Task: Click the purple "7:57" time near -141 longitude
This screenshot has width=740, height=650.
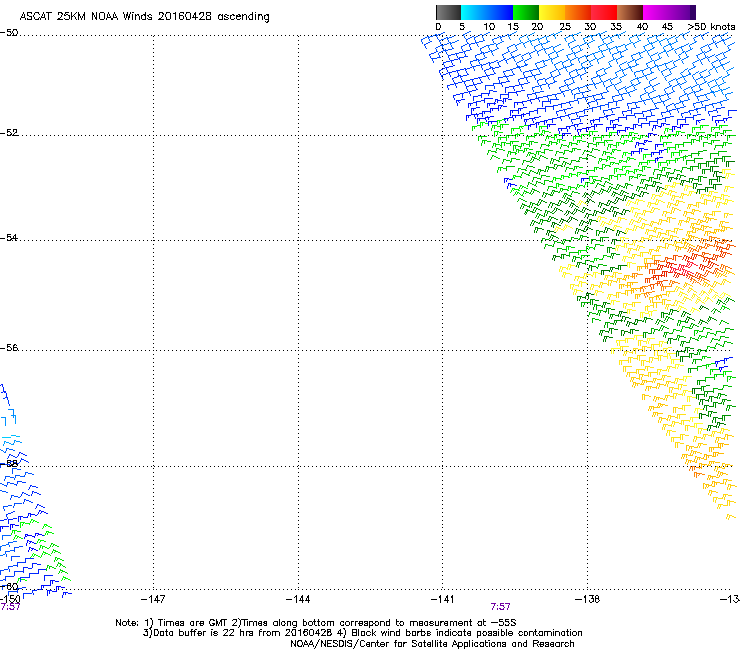Action: pyautogui.click(x=500, y=607)
